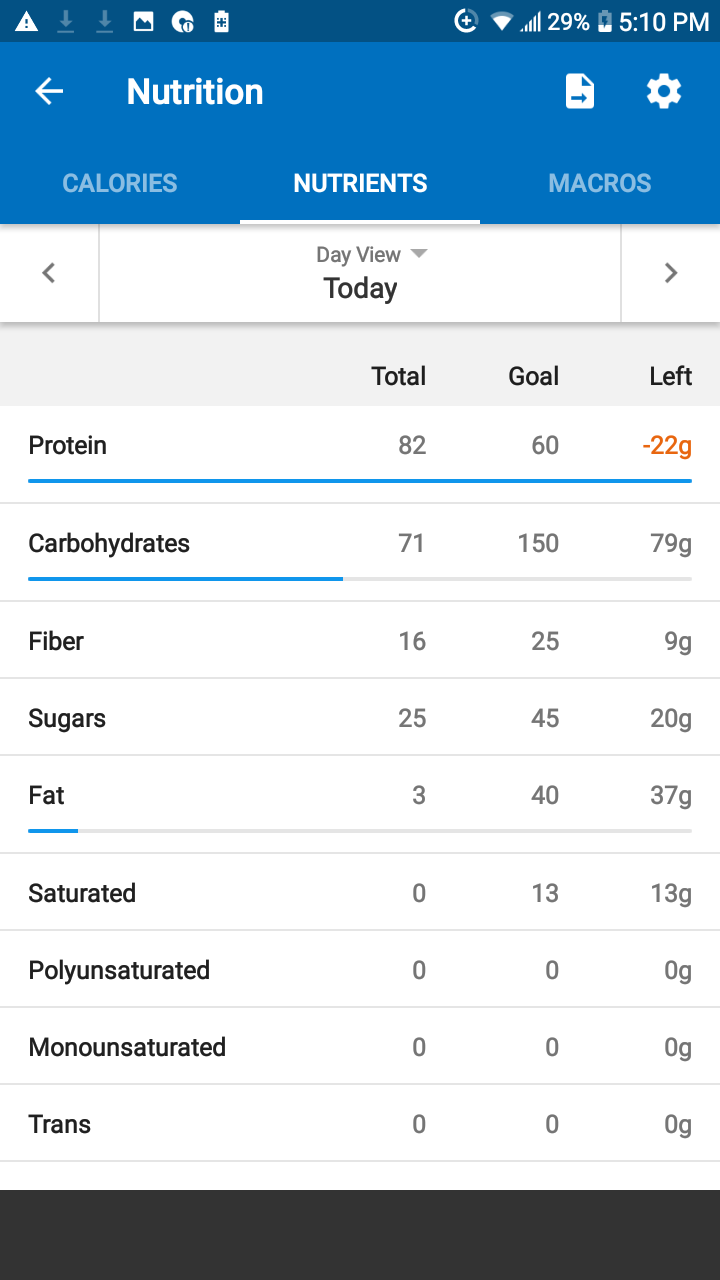
Task: Select the Sugars row
Action: tap(360, 718)
